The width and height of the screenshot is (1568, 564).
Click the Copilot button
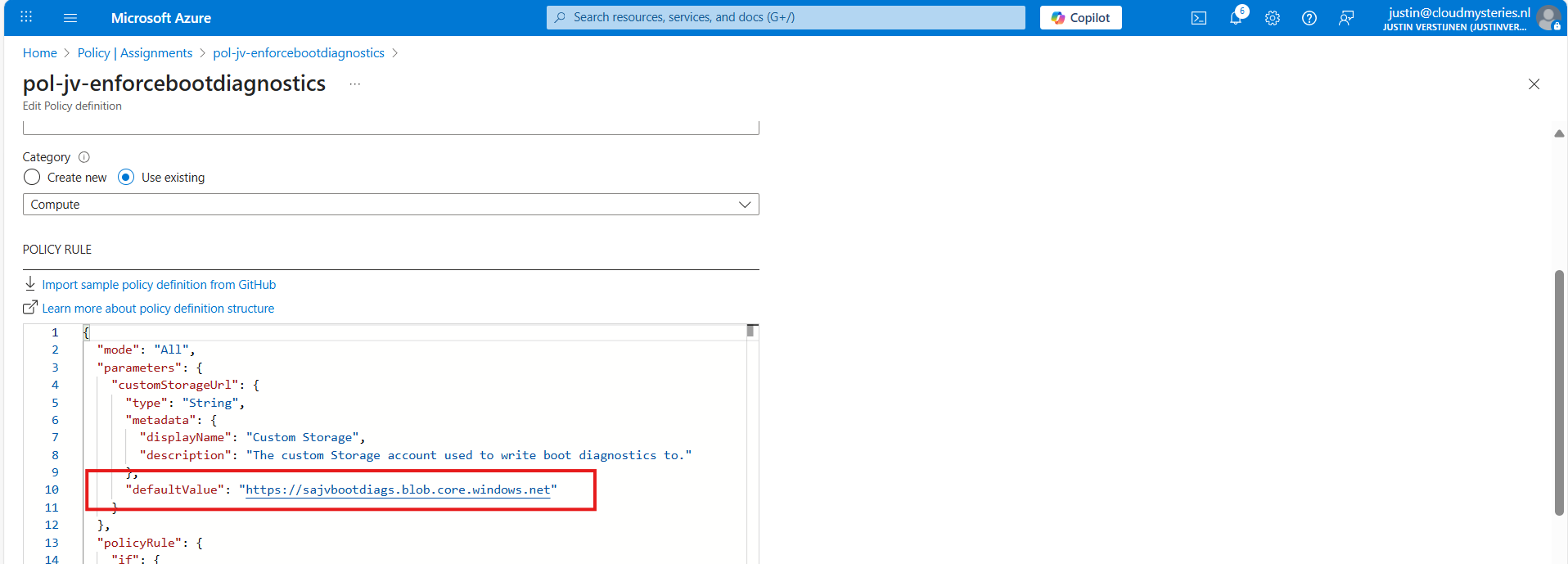pyautogui.click(x=1080, y=18)
